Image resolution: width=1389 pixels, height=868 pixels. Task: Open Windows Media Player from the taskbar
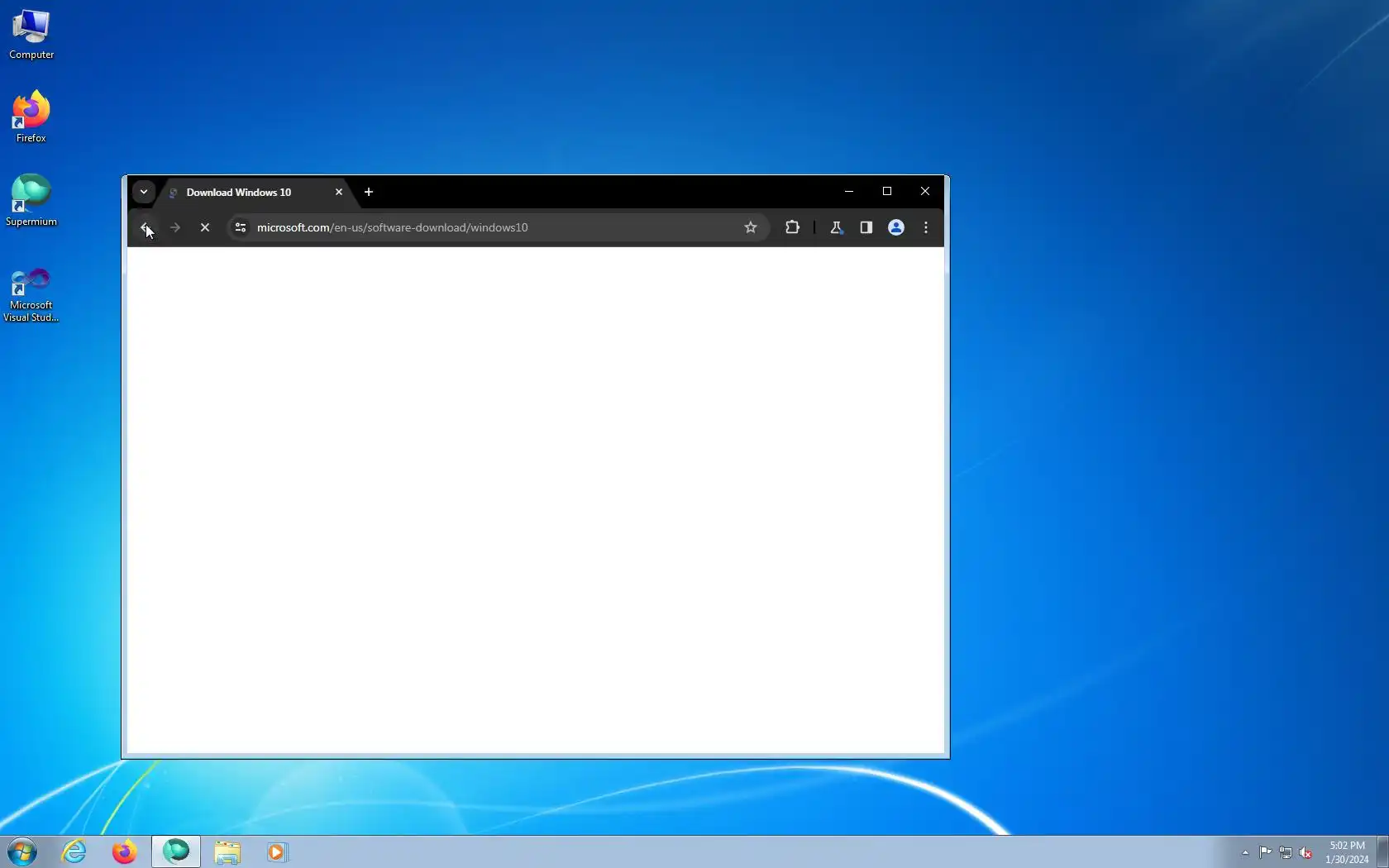[x=277, y=851]
